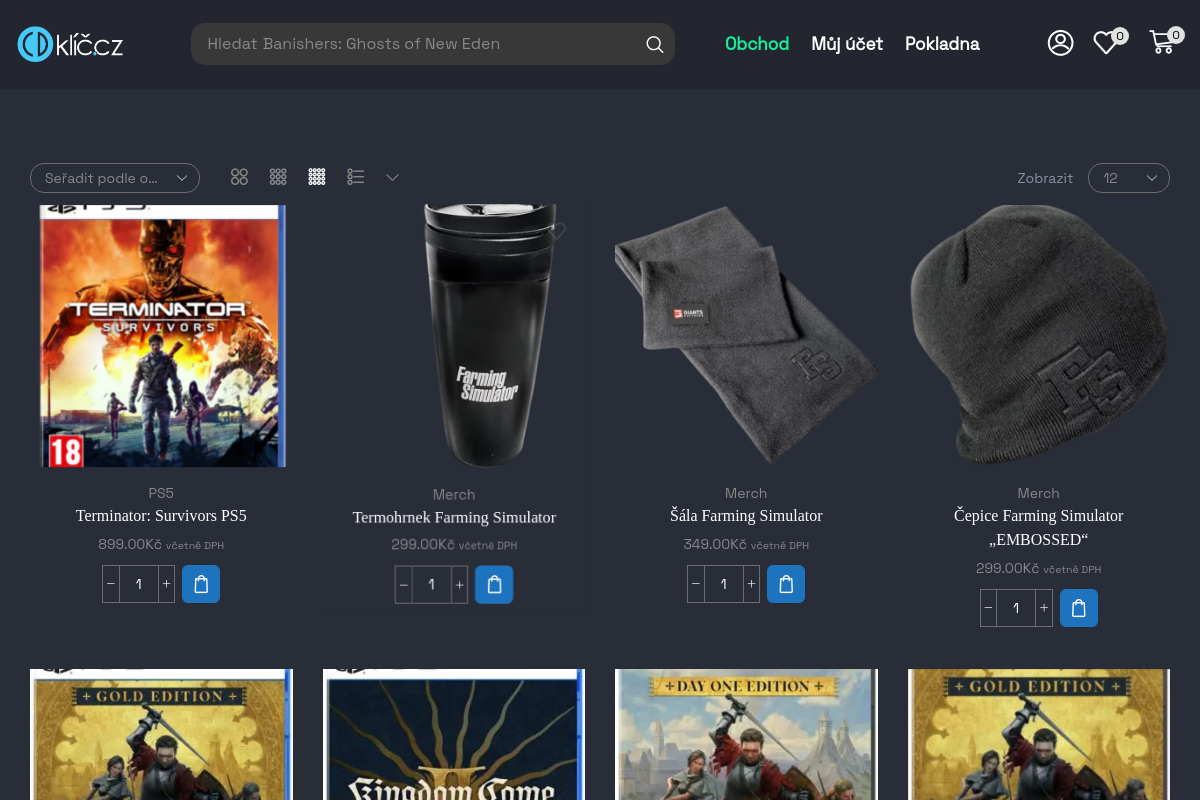Increase quantity for Terminator: Survivors PS5
1200x800 pixels.
tap(166, 584)
